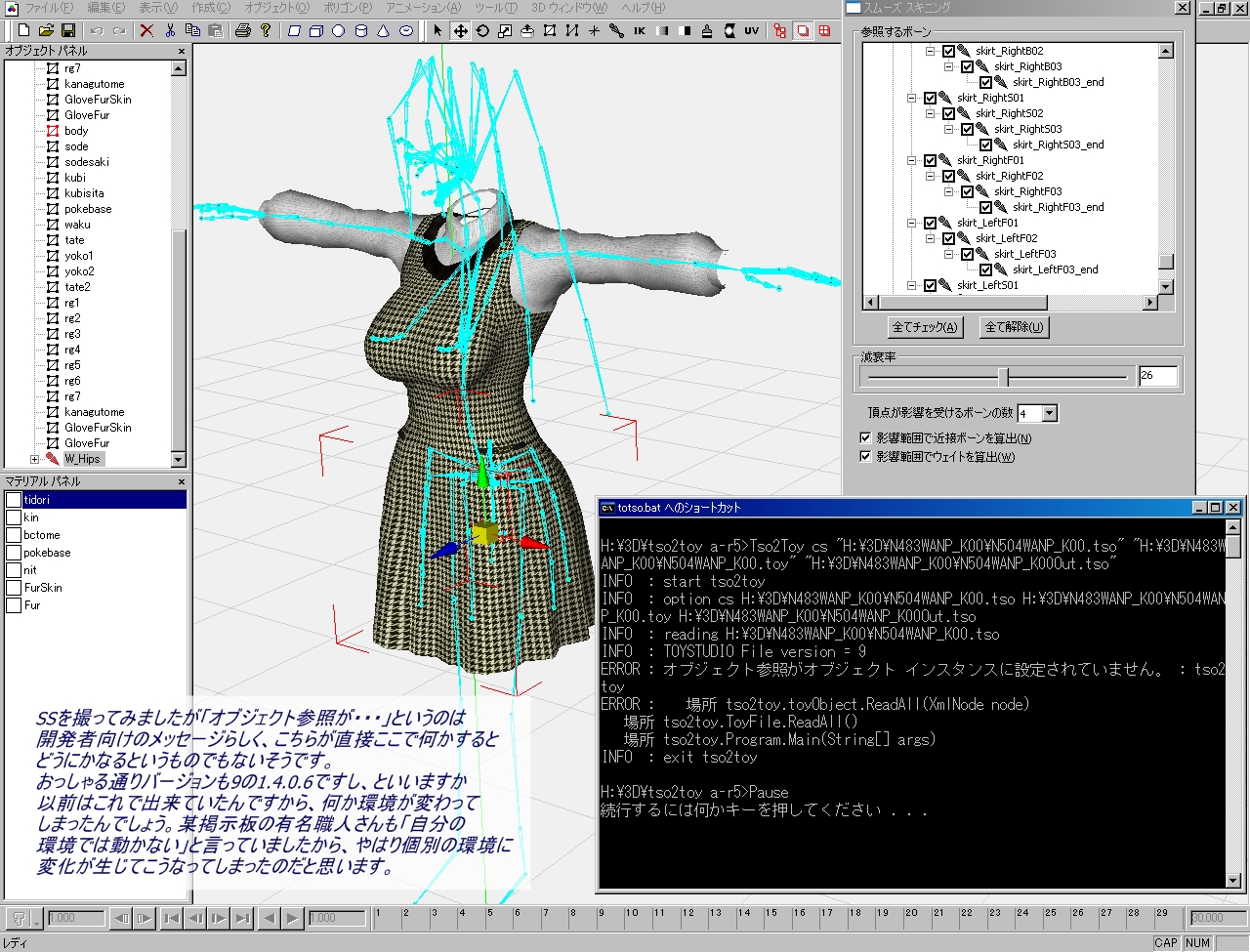Screen dimensions: 1250x952
Task: Click the Print icon in toolbar
Action: pos(243,30)
